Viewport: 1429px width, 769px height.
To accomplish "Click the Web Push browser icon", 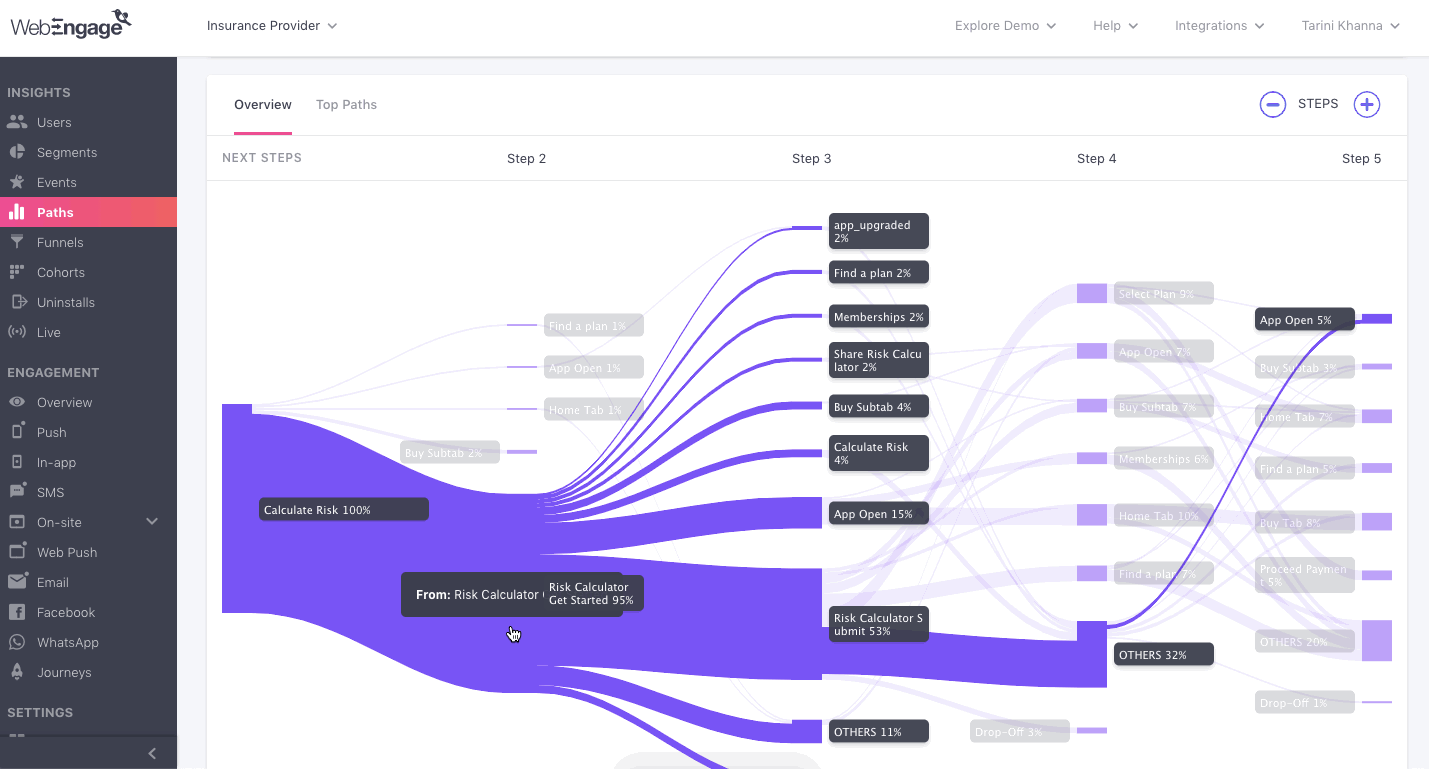I will tap(16, 552).
